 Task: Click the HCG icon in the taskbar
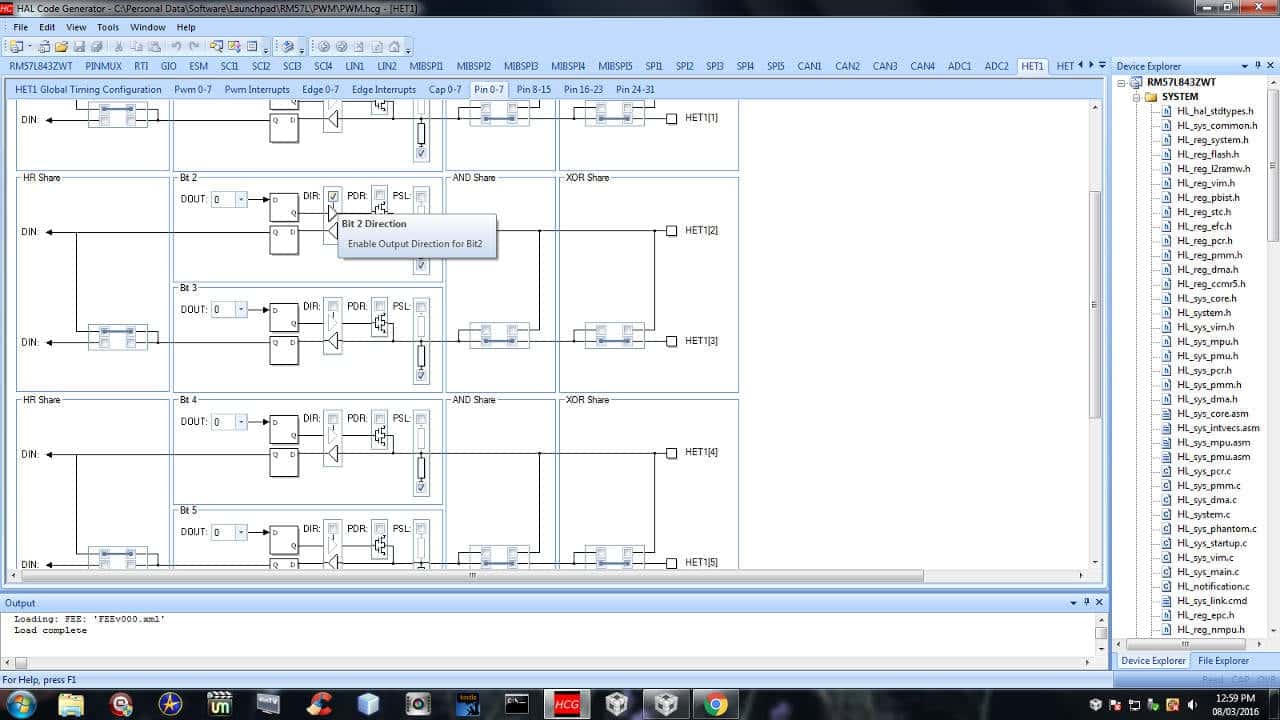pos(567,704)
